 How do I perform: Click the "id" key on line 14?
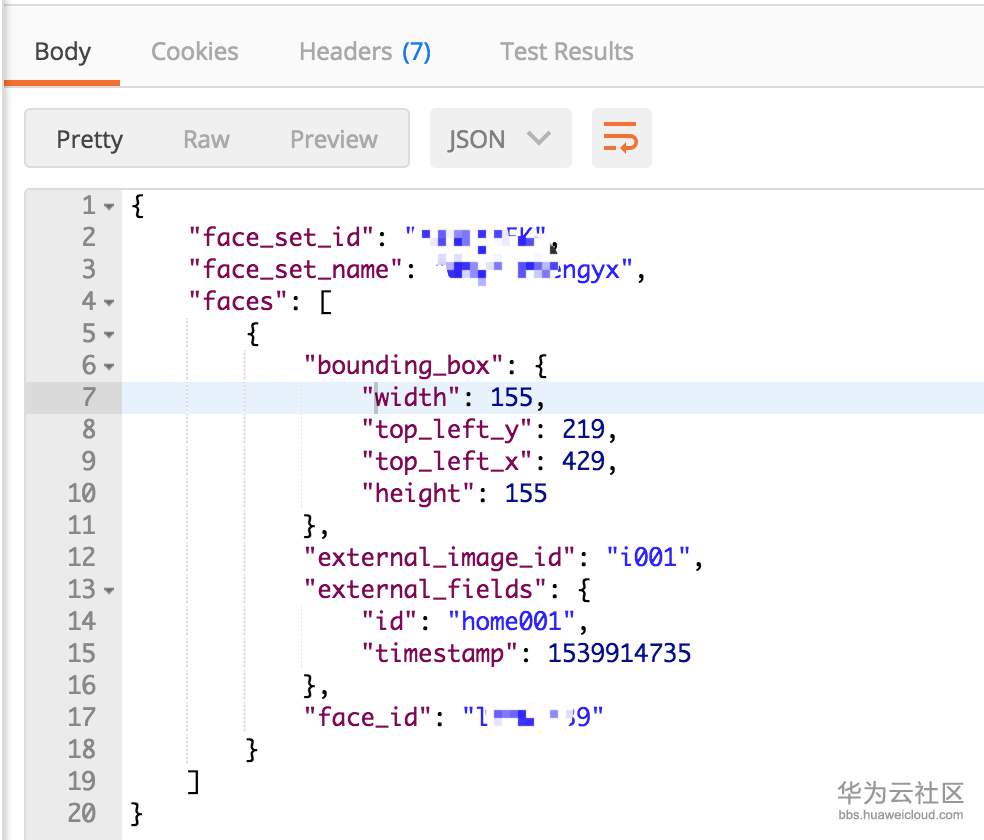(x=389, y=622)
